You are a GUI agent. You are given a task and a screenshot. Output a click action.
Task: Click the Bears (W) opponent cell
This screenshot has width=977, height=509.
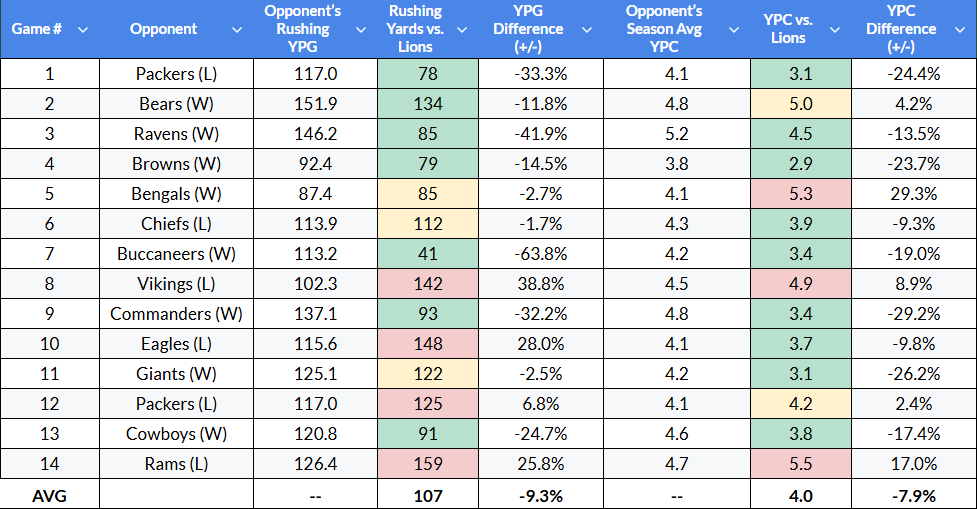point(176,103)
